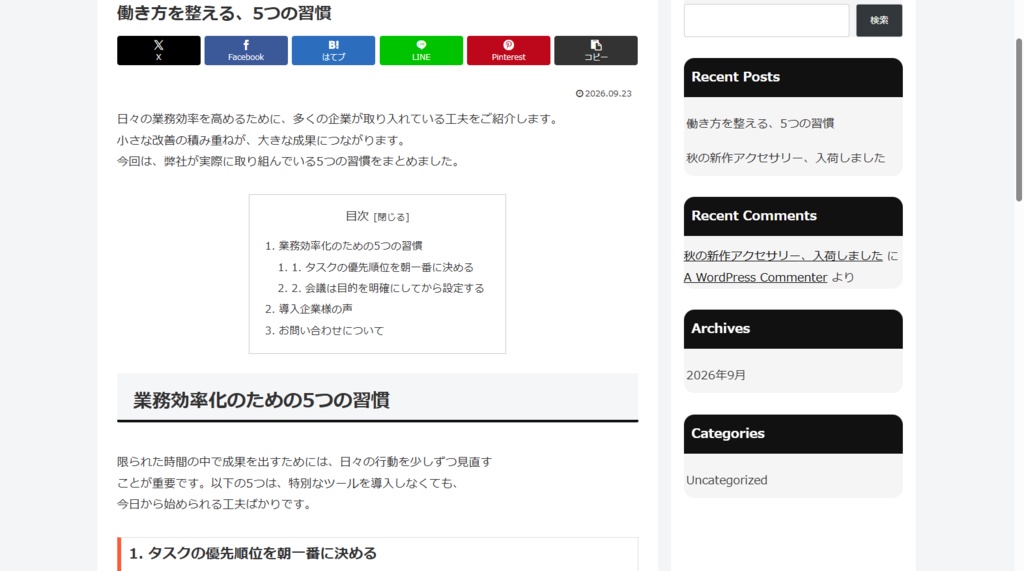The width and height of the screenshot is (1024, 571).
Task: Open A WordPress Commenter author link
Action: pos(756,278)
